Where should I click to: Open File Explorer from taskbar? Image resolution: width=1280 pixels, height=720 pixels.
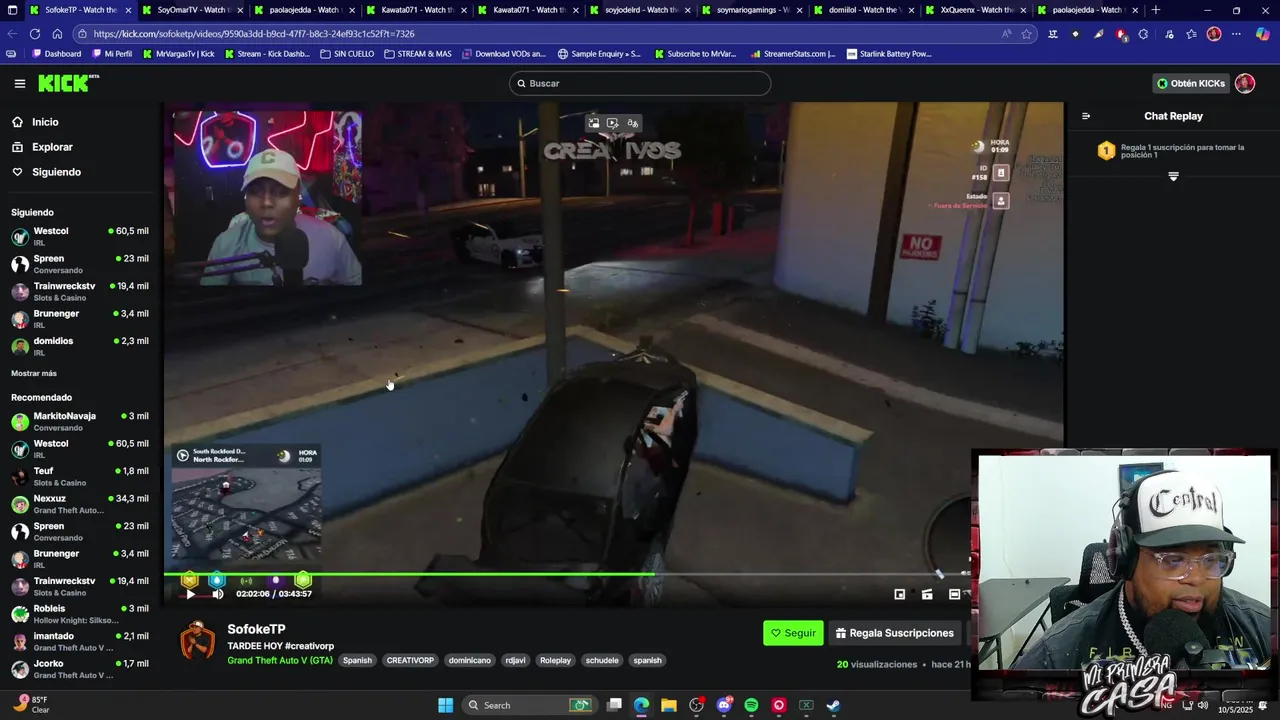coord(669,705)
